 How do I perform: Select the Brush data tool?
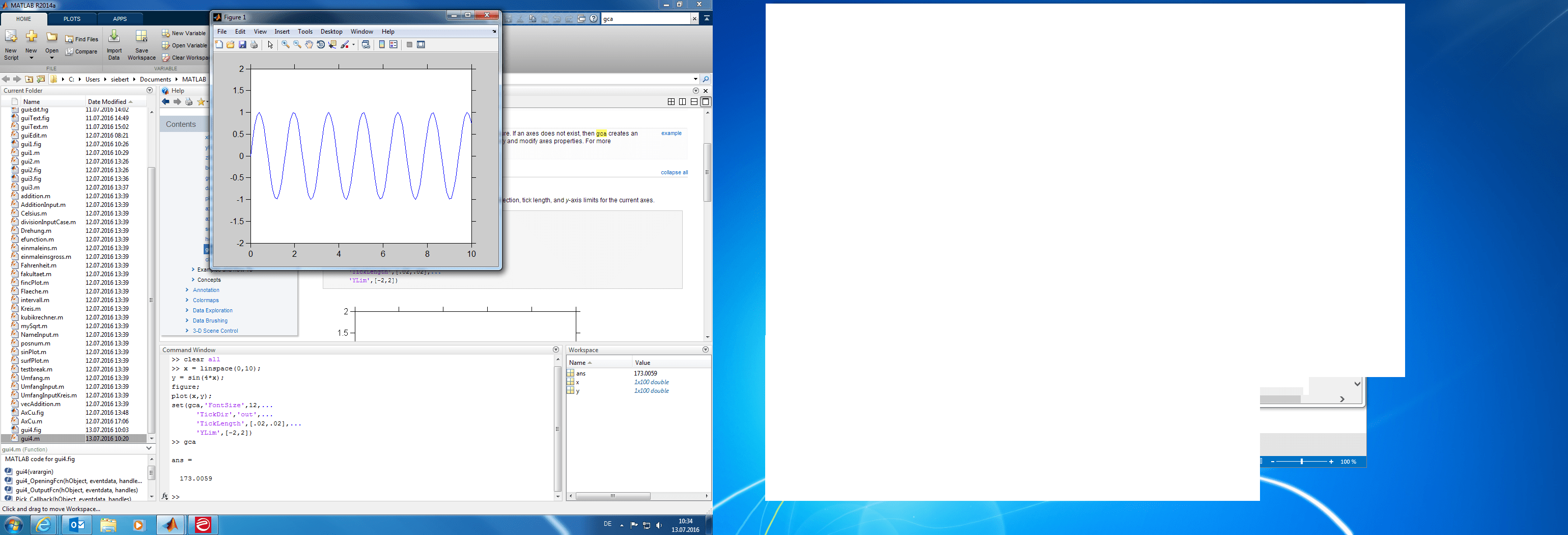pyautogui.click(x=345, y=44)
